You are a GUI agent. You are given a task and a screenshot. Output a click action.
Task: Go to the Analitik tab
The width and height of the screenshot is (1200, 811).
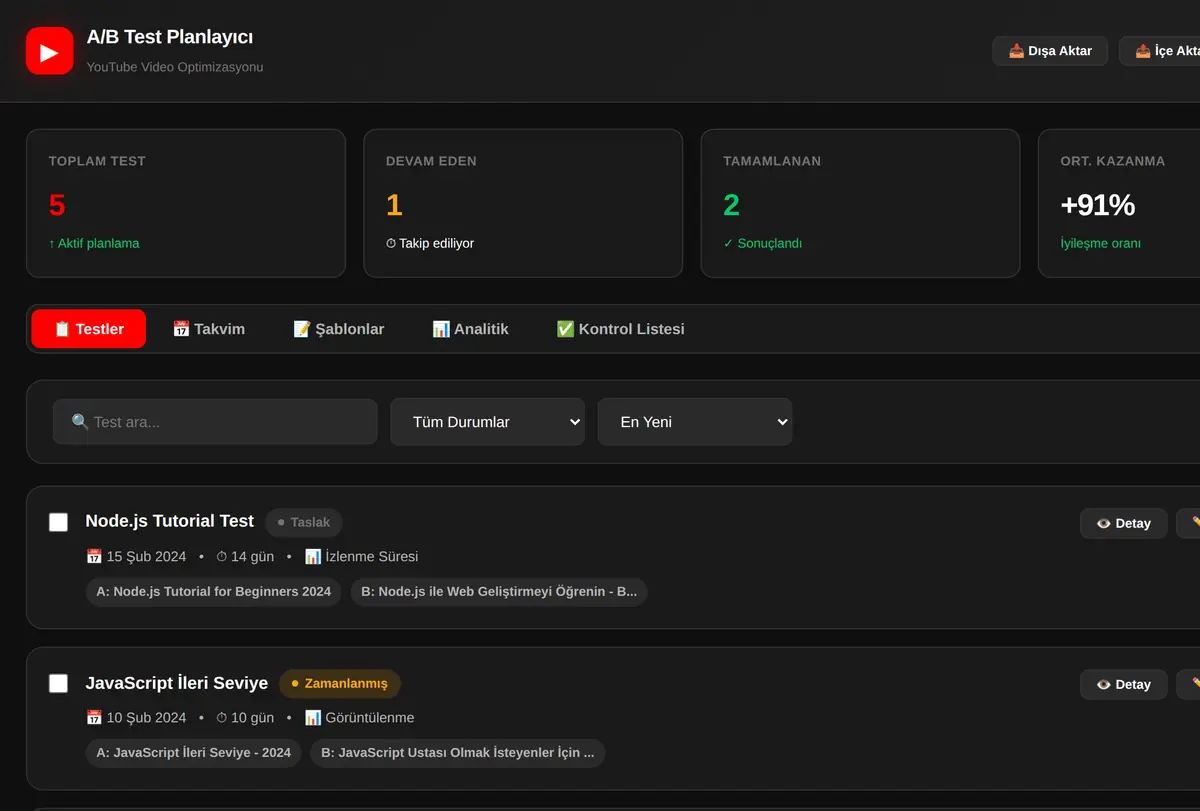tap(470, 329)
